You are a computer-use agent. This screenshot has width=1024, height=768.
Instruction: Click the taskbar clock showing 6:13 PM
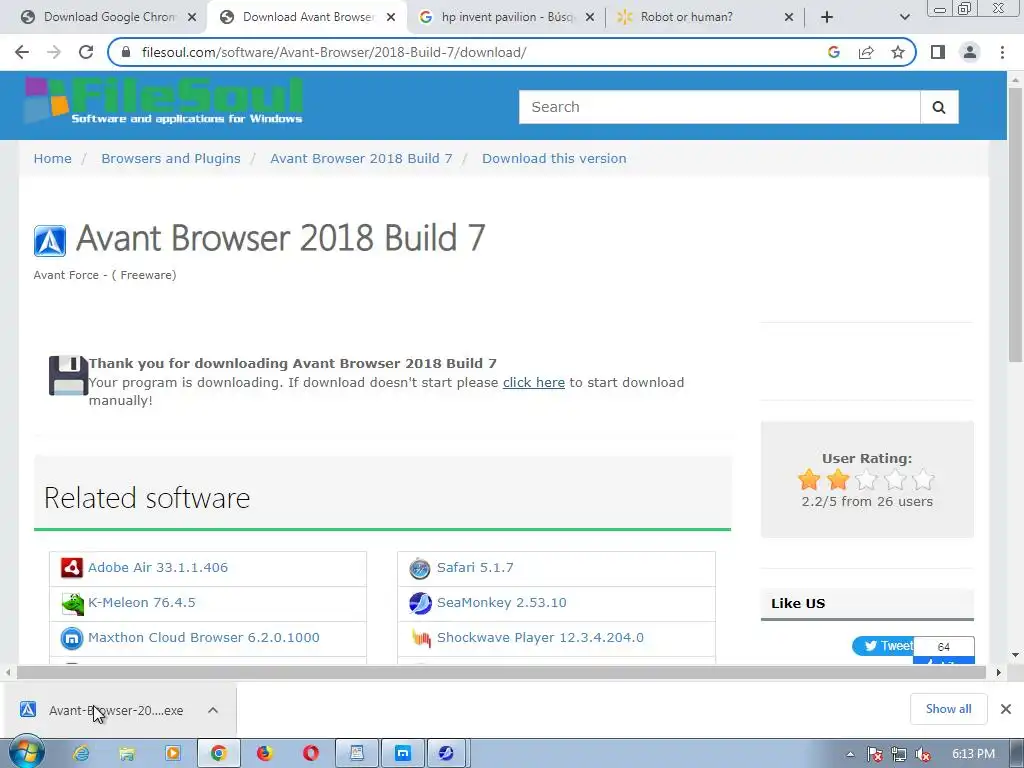click(973, 754)
